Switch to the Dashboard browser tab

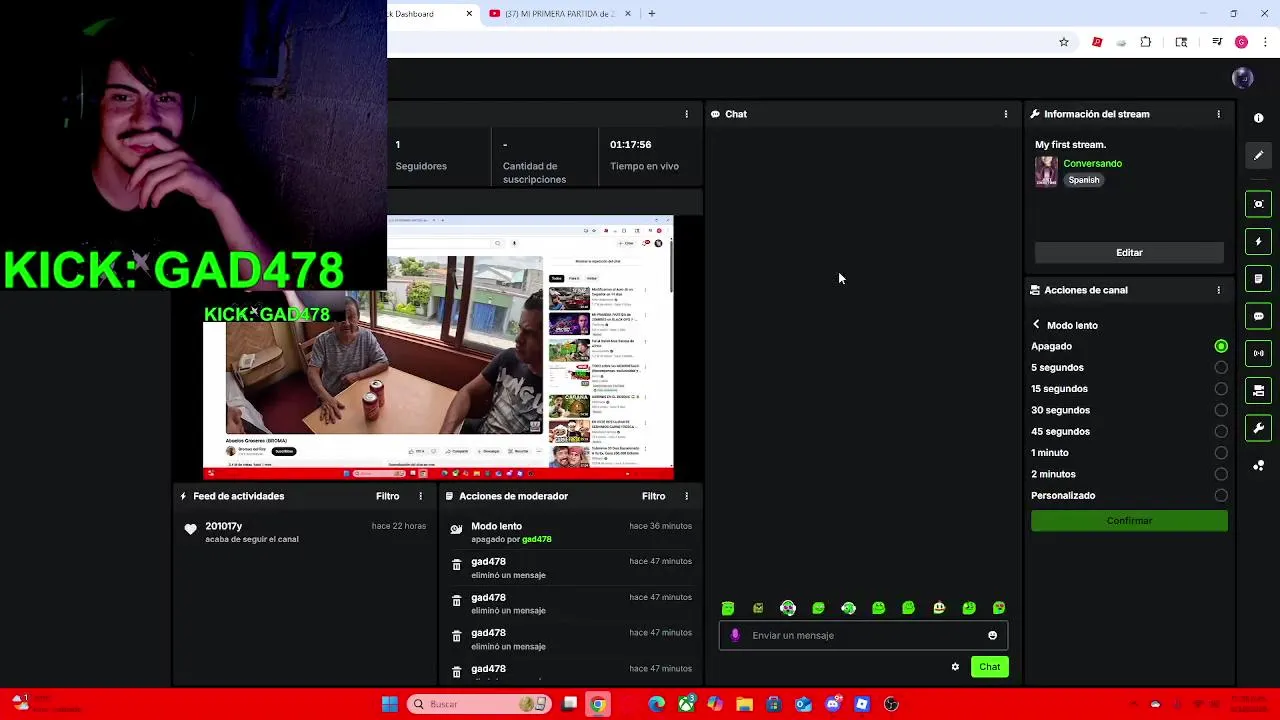click(x=422, y=14)
